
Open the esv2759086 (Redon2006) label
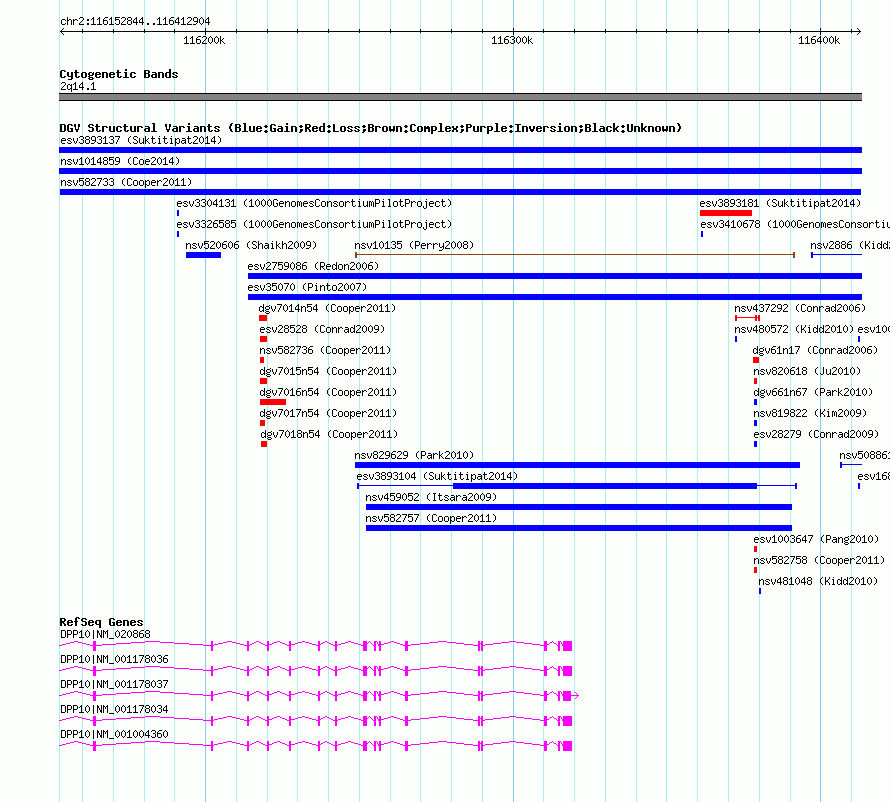313,266
